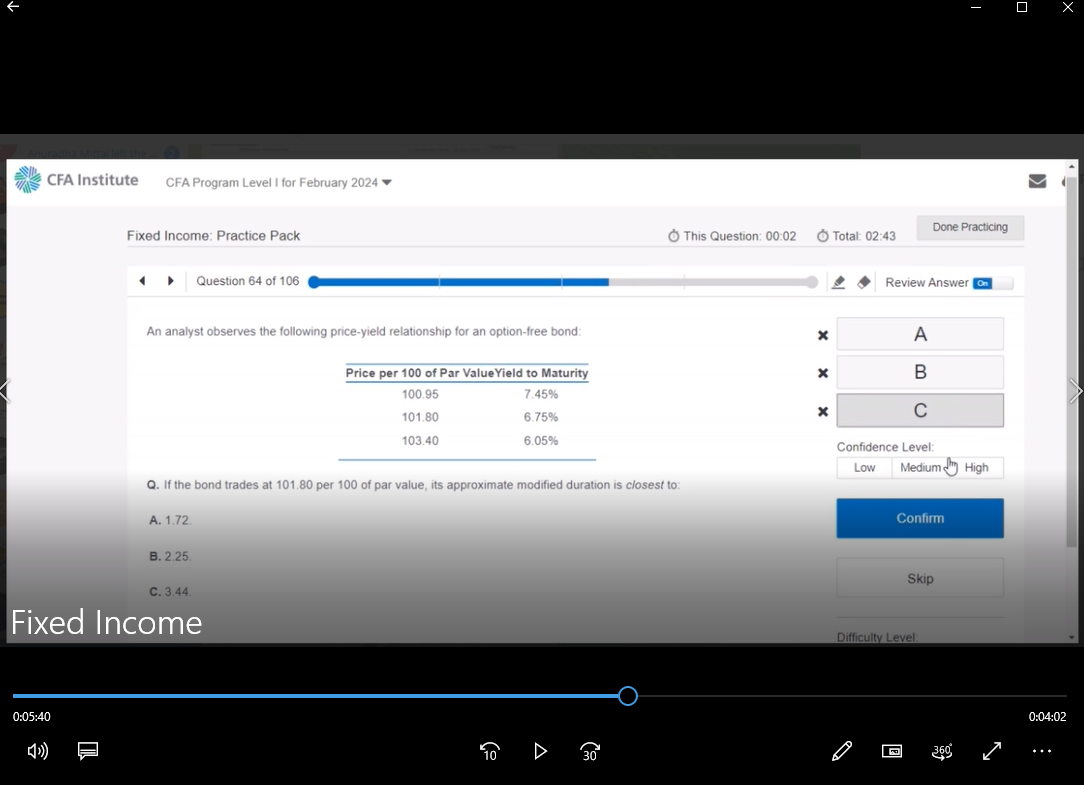Viewport: 1084px width, 785px height.
Task: Open the pen drawing tool on video
Action: coord(842,751)
